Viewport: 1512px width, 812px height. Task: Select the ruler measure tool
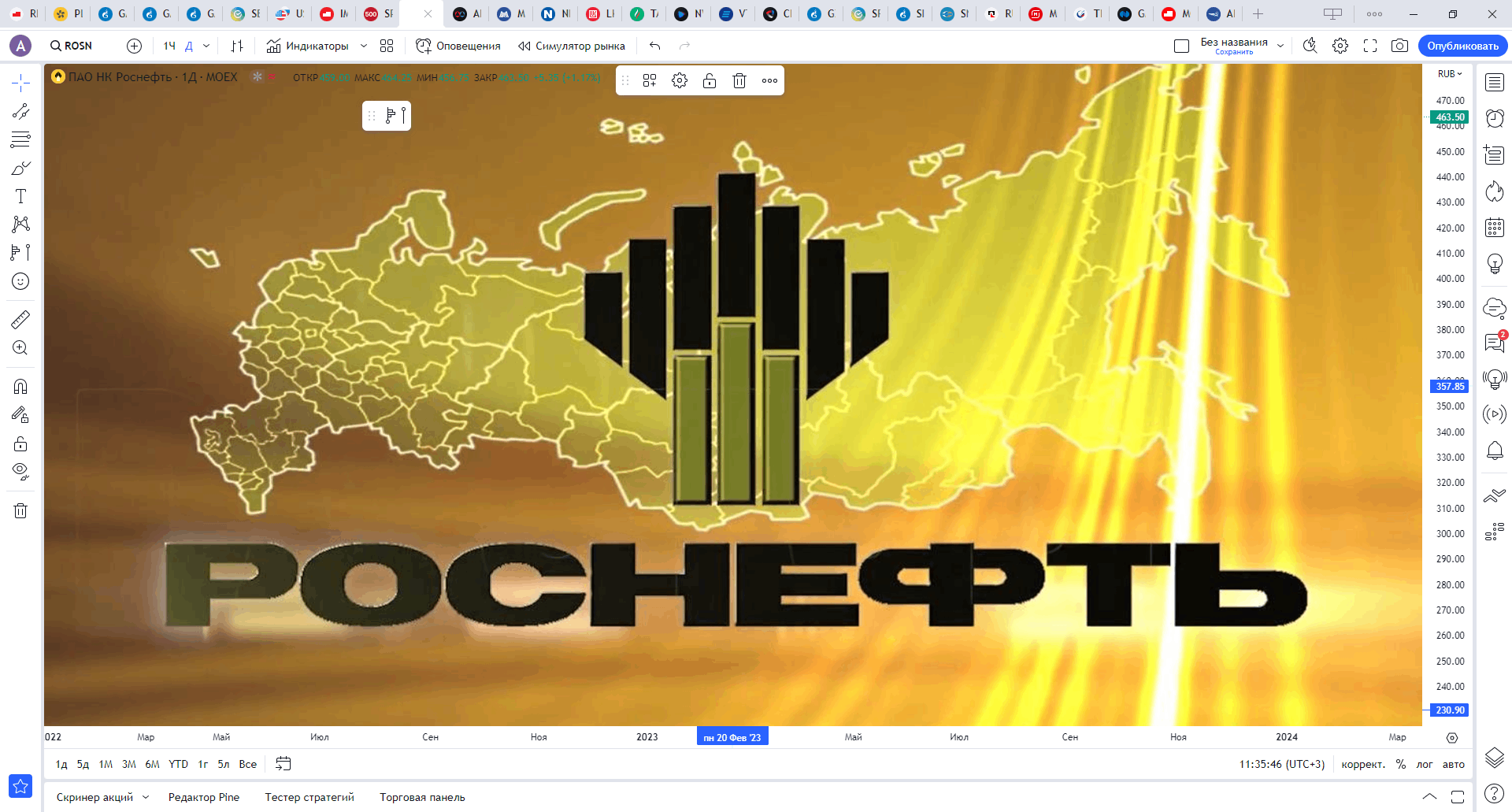pos(20,319)
